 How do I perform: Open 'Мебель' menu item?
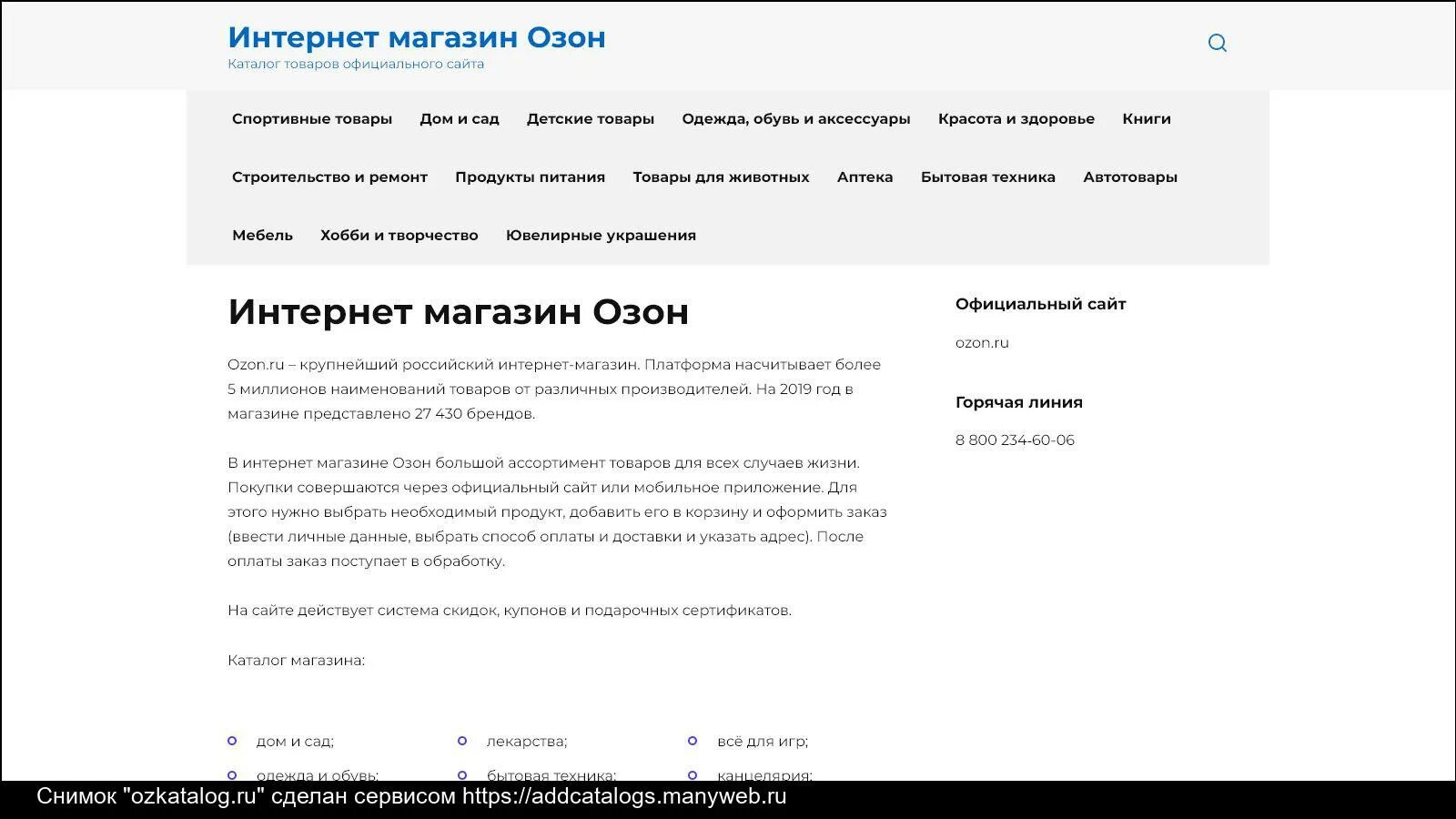click(262, 236)
